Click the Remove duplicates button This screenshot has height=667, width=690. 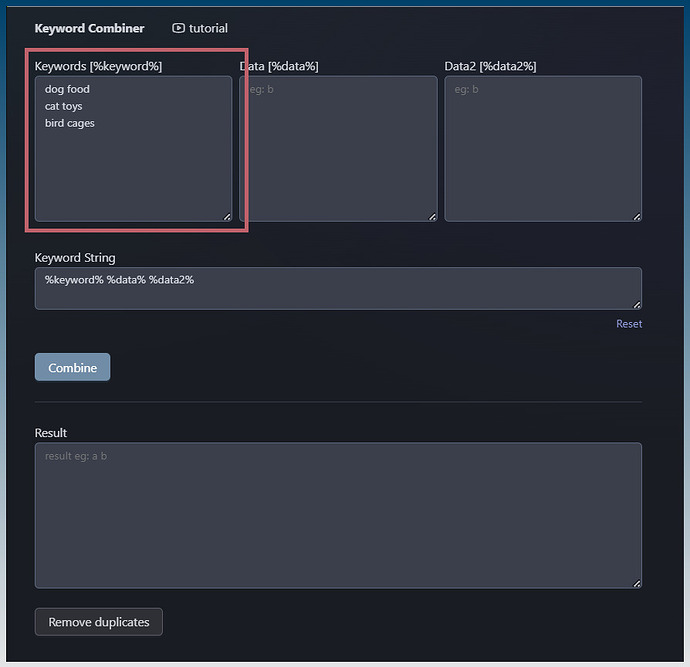tap(99, 622)
